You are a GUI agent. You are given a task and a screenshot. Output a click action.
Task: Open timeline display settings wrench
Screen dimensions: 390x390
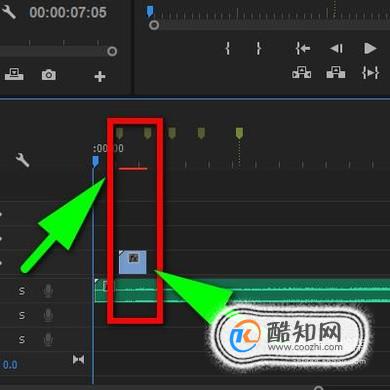coord(23,160)
